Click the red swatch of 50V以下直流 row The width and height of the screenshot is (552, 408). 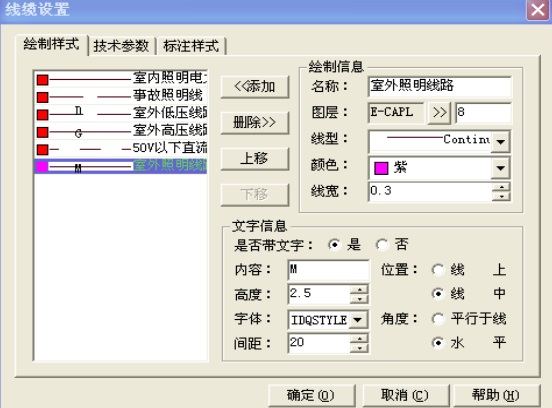pos(43,150)
